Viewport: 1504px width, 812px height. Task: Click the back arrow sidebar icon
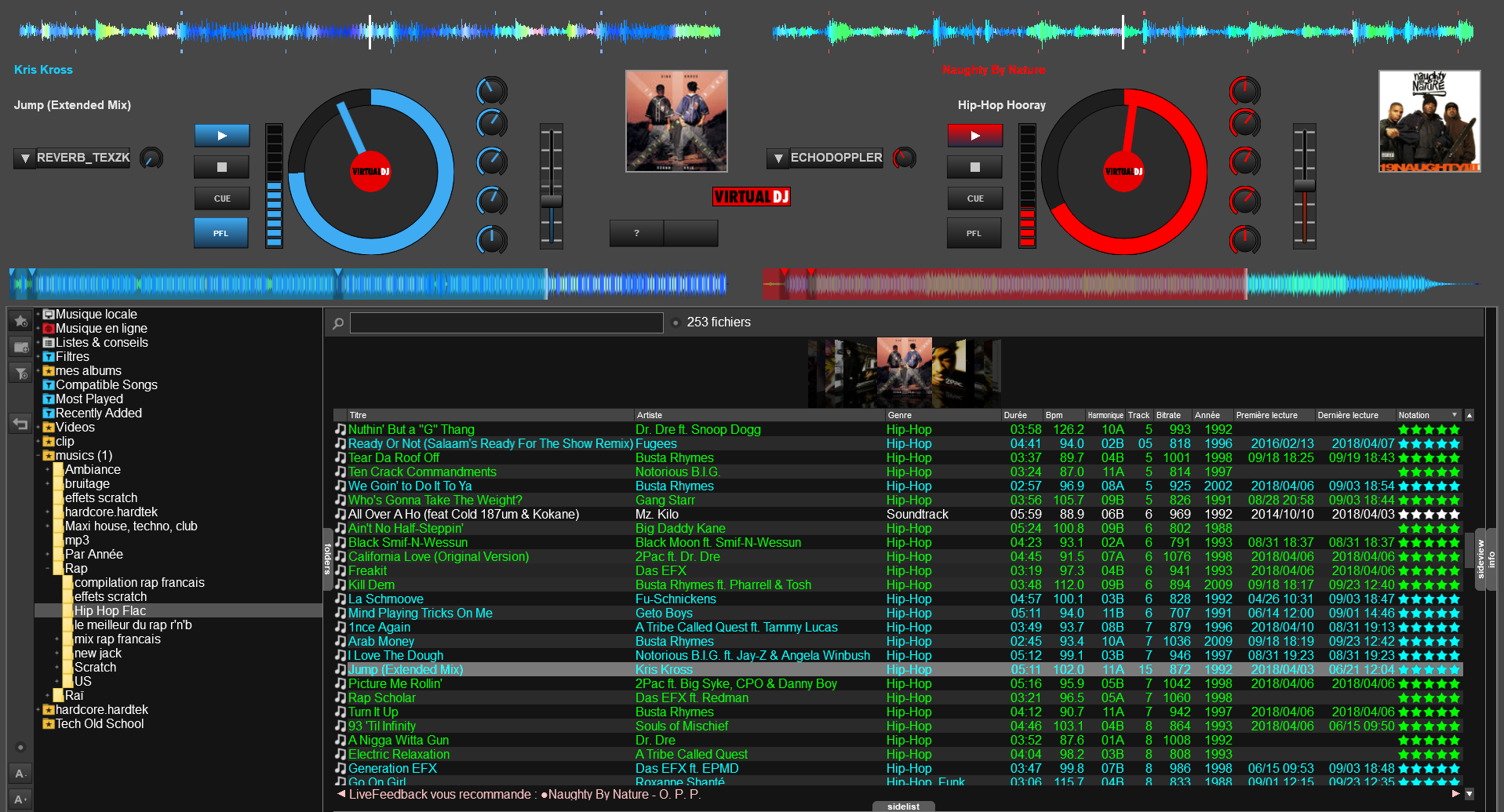coord(21,424)
